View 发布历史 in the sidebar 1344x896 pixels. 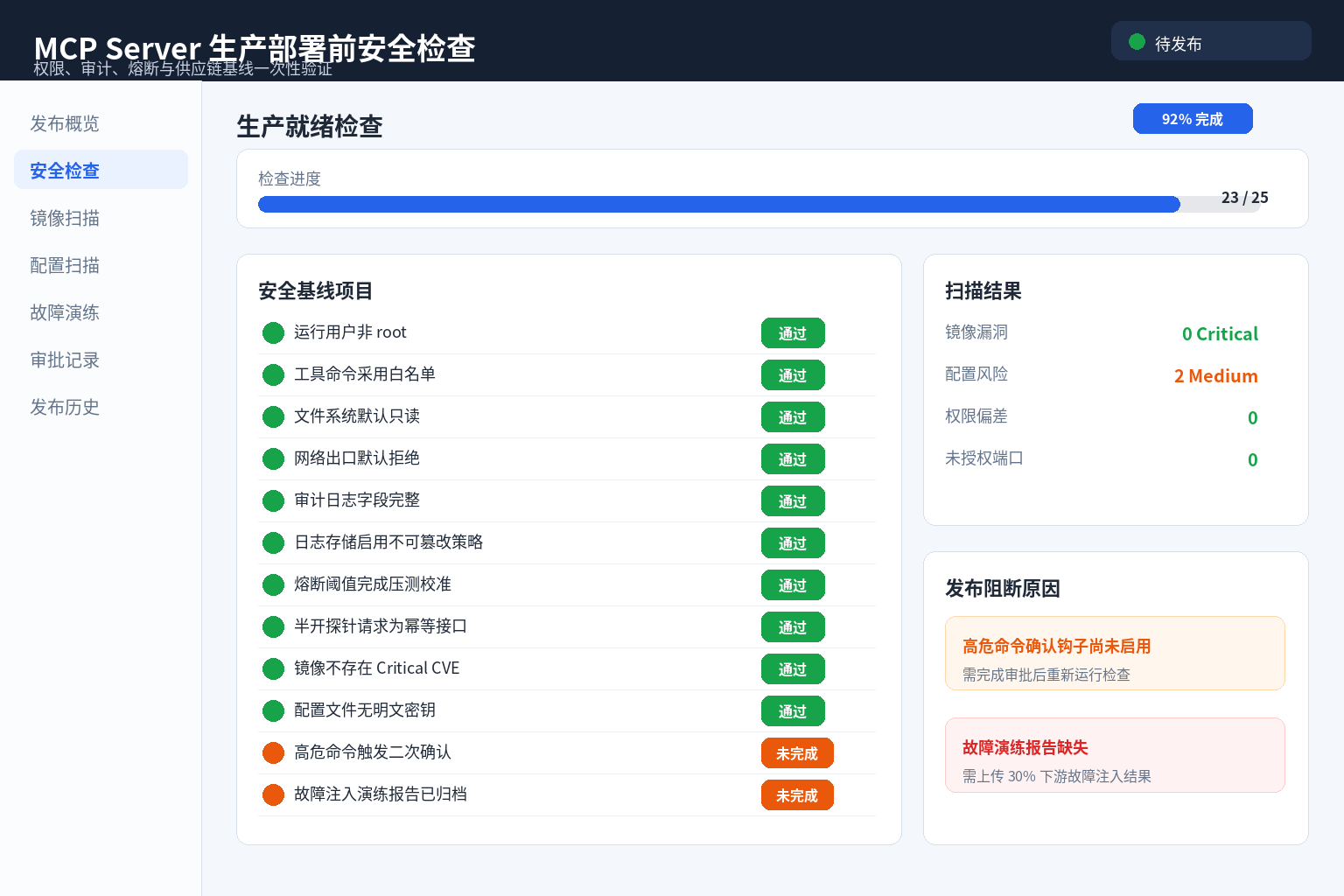click(x=101, y=407)
